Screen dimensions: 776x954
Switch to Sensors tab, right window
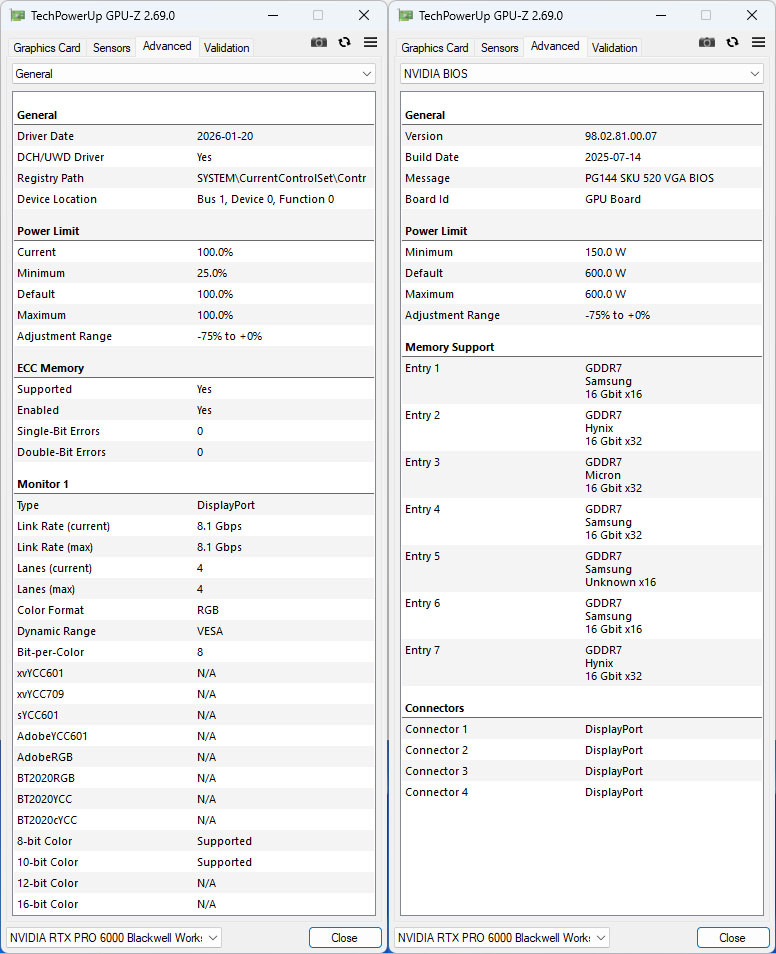[500, 47]
